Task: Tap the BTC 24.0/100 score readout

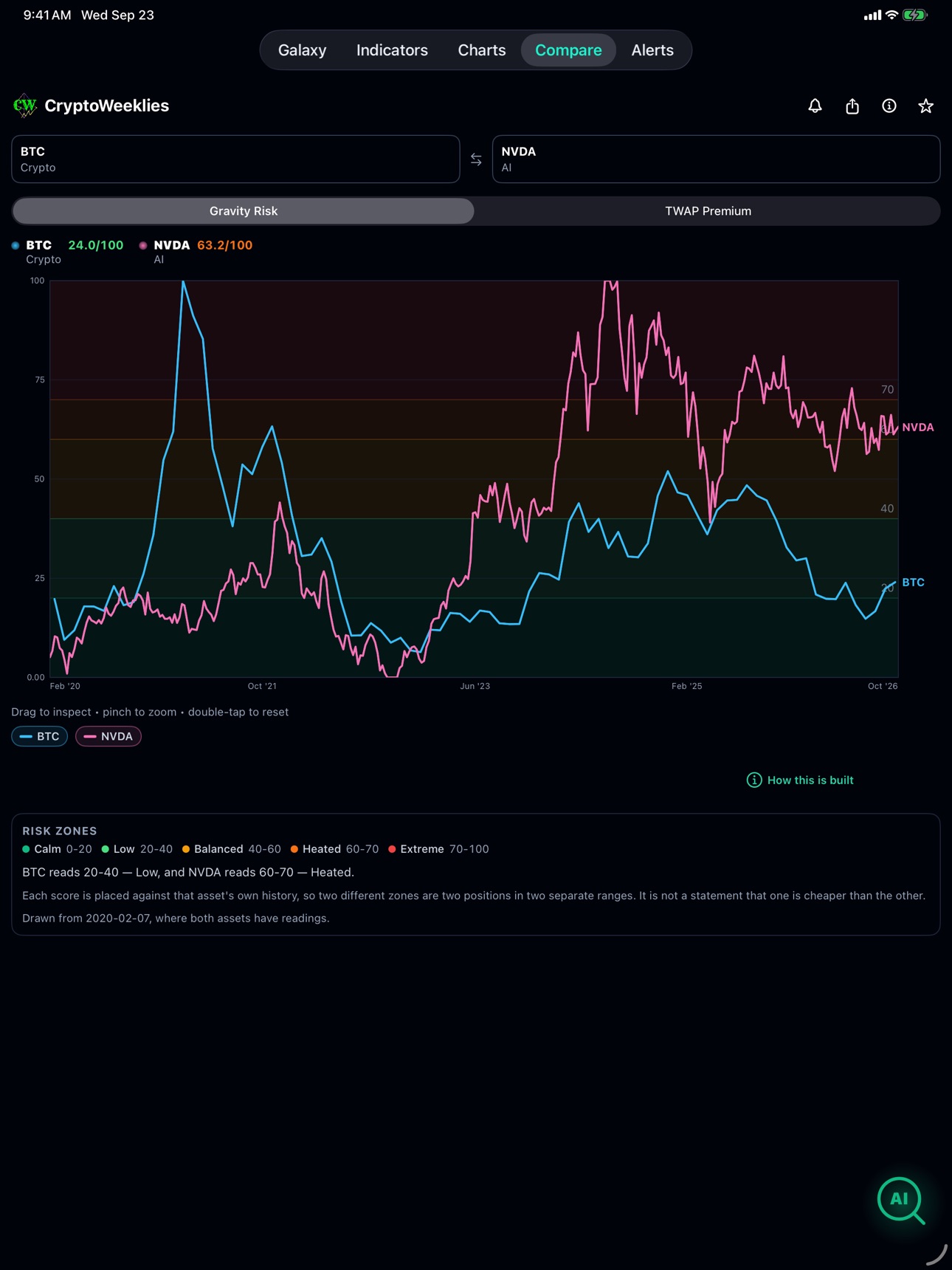Action: pos(96,245)
